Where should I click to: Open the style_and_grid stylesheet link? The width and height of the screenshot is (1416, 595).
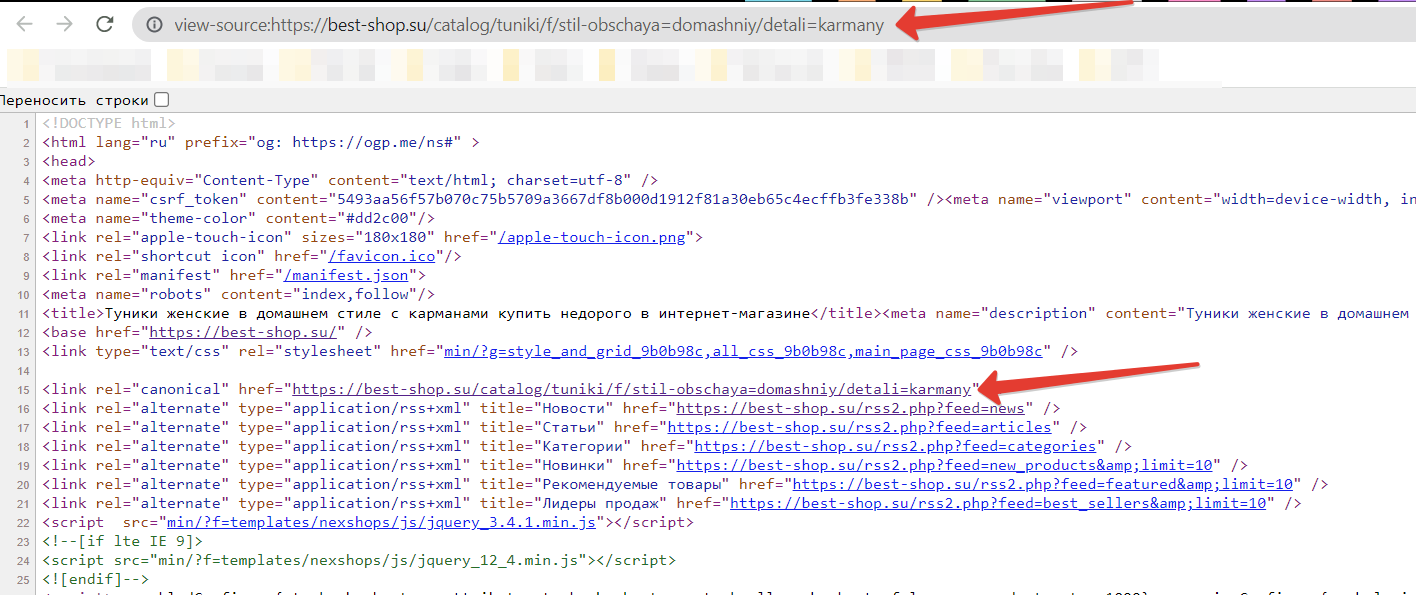point(743,351)
